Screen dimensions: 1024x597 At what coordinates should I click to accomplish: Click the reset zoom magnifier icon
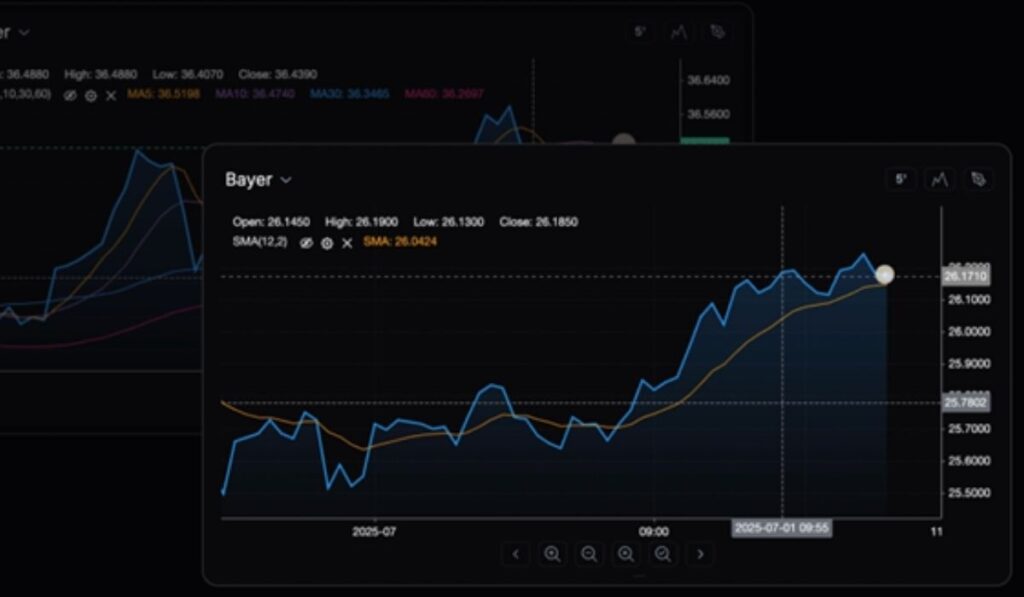pyautogui.click(x=661, y=554)
